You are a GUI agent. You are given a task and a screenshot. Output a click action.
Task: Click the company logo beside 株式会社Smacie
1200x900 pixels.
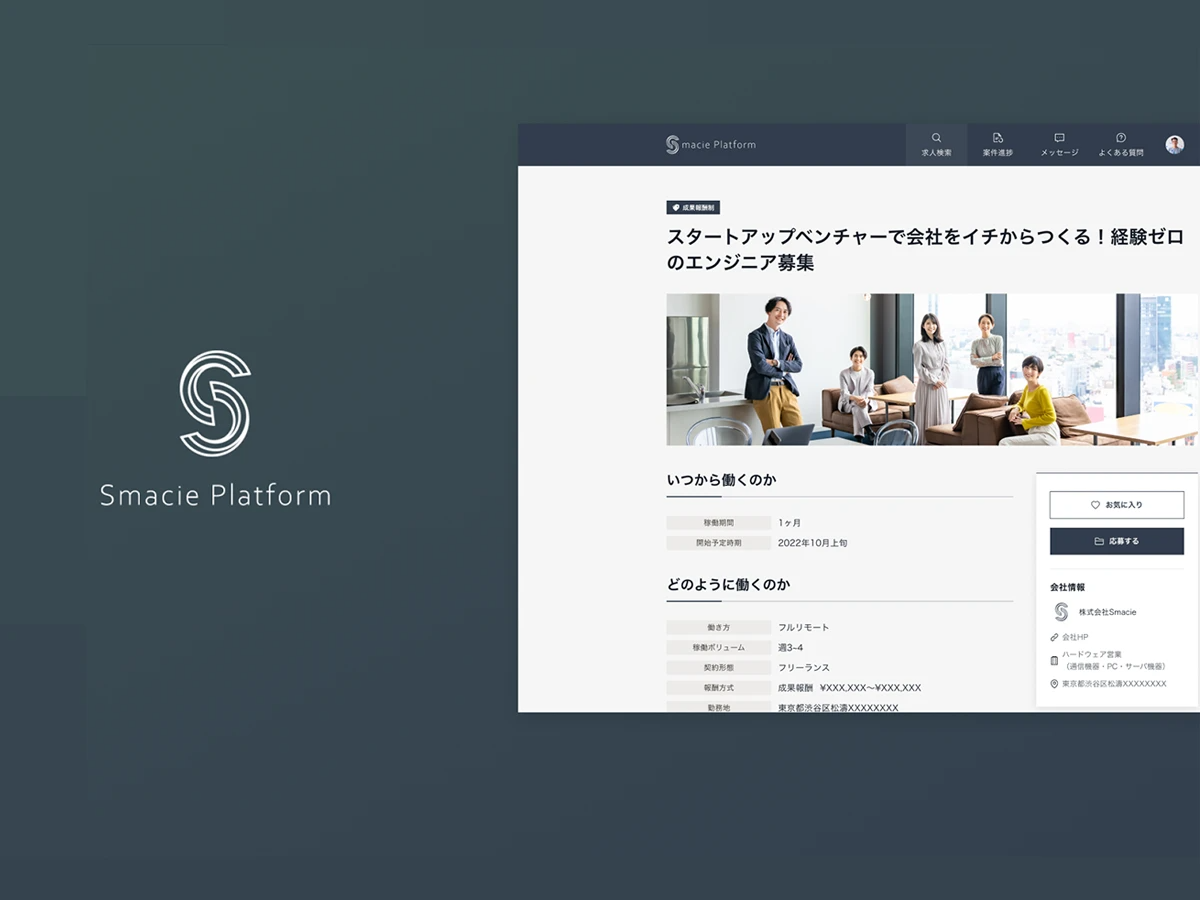1061,612
